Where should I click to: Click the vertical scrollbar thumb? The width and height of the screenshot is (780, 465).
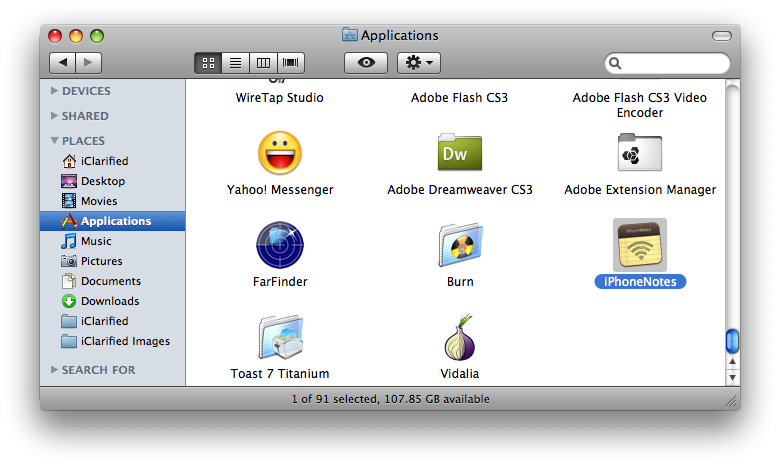[x=732, y=341]
